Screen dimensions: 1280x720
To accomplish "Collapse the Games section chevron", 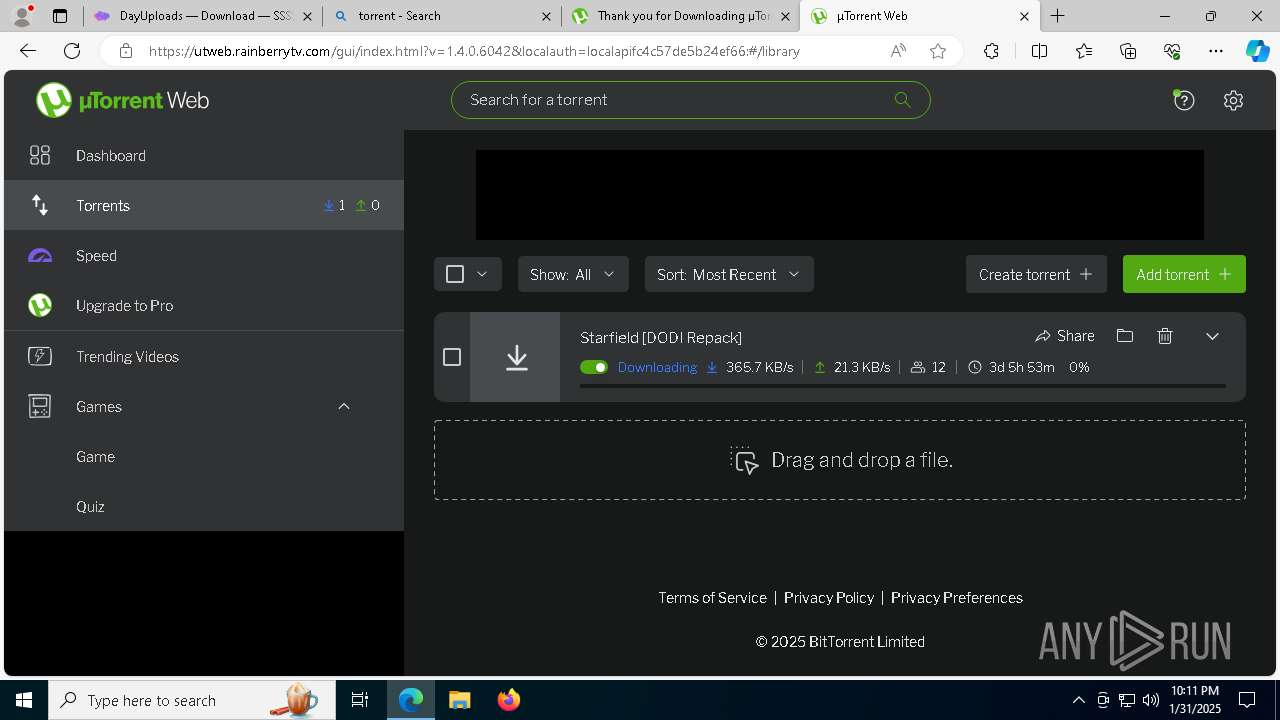I will [344, 406].
